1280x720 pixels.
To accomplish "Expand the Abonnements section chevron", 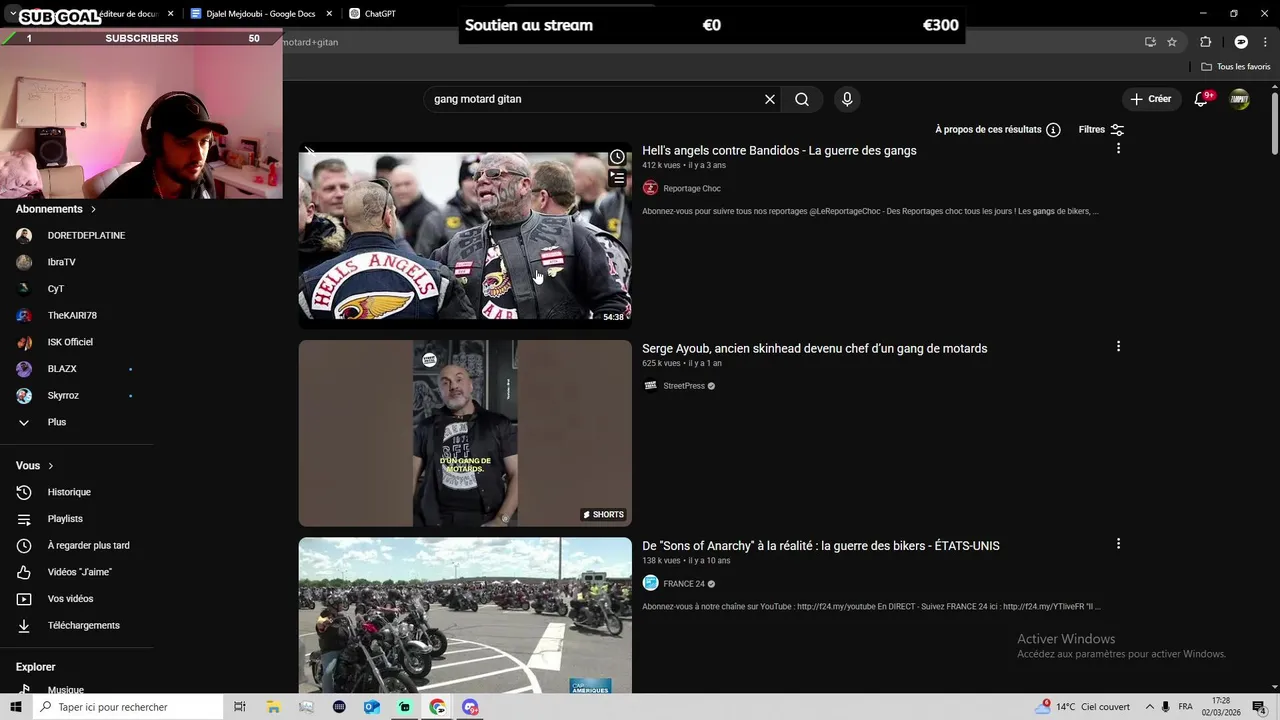I will 93,209.
